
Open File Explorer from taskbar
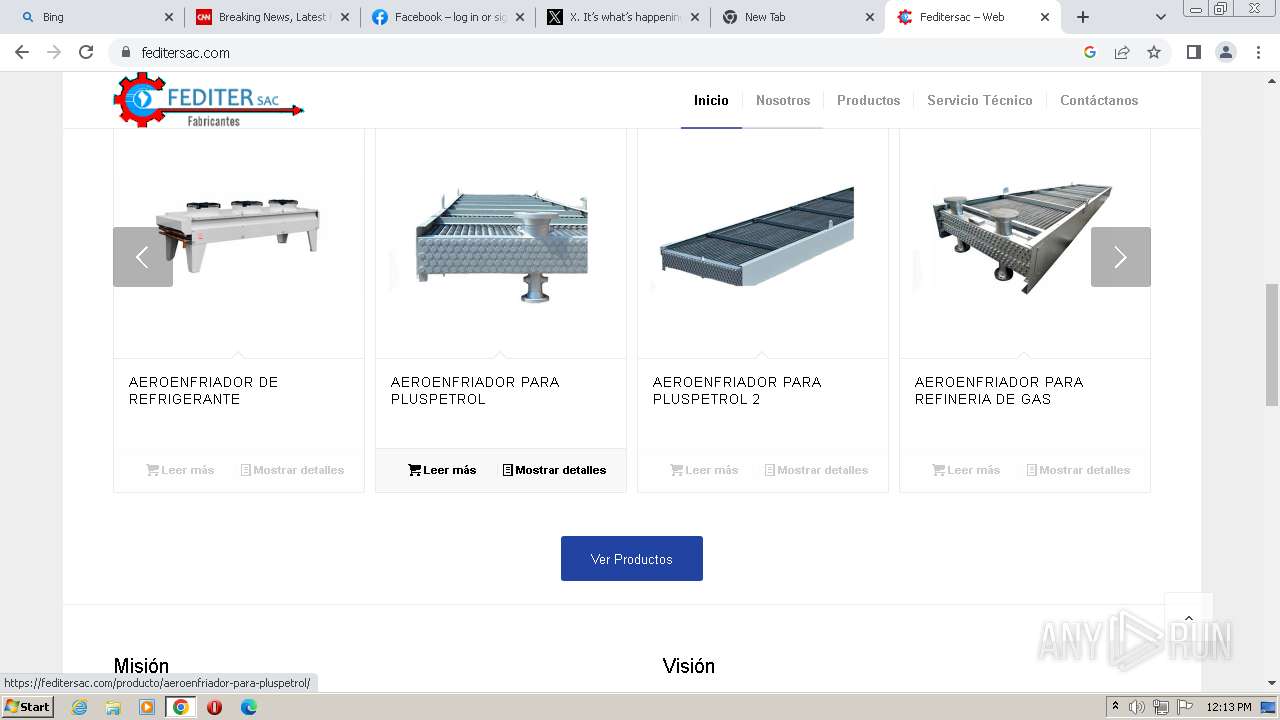click(x=113, y=707)
